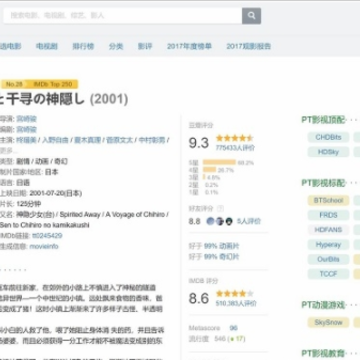Open the 775433人评价 ratings link

(235, 148)
